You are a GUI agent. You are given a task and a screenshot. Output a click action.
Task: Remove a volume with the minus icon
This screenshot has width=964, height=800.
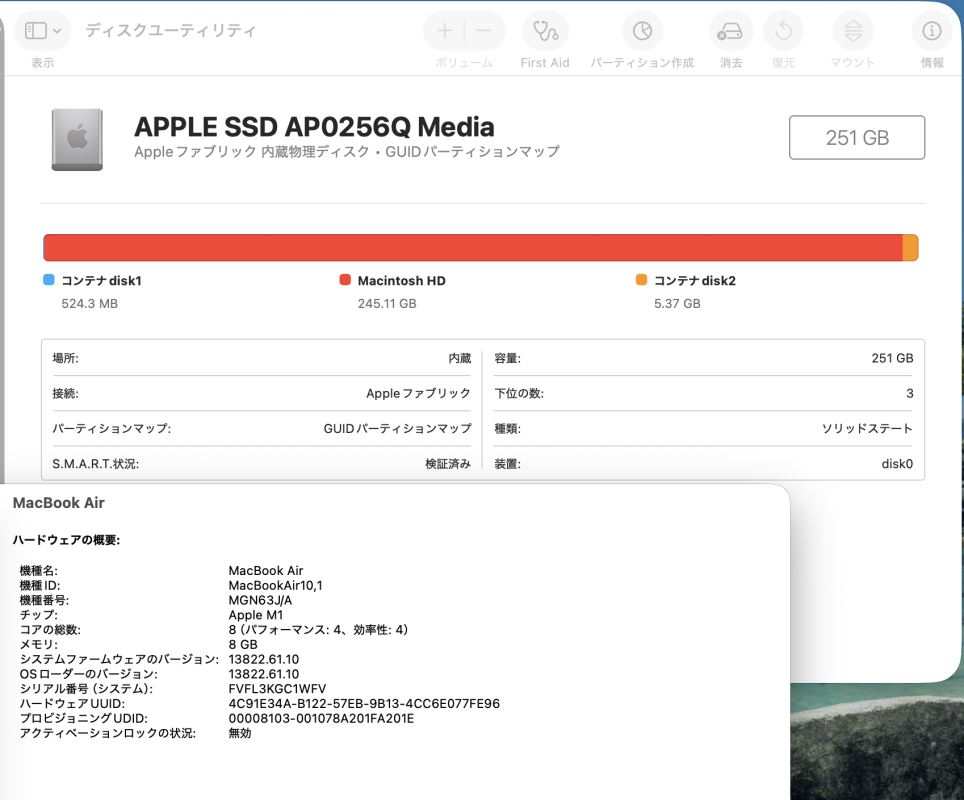tap(484, 30)
